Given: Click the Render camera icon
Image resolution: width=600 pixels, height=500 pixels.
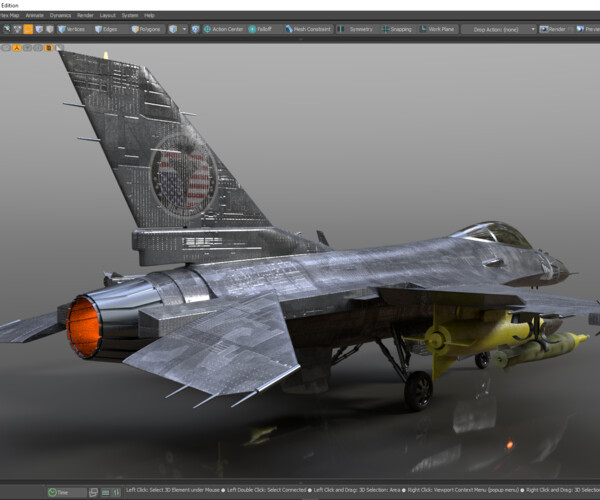Looking at the screenshot, I should (544, 29).
